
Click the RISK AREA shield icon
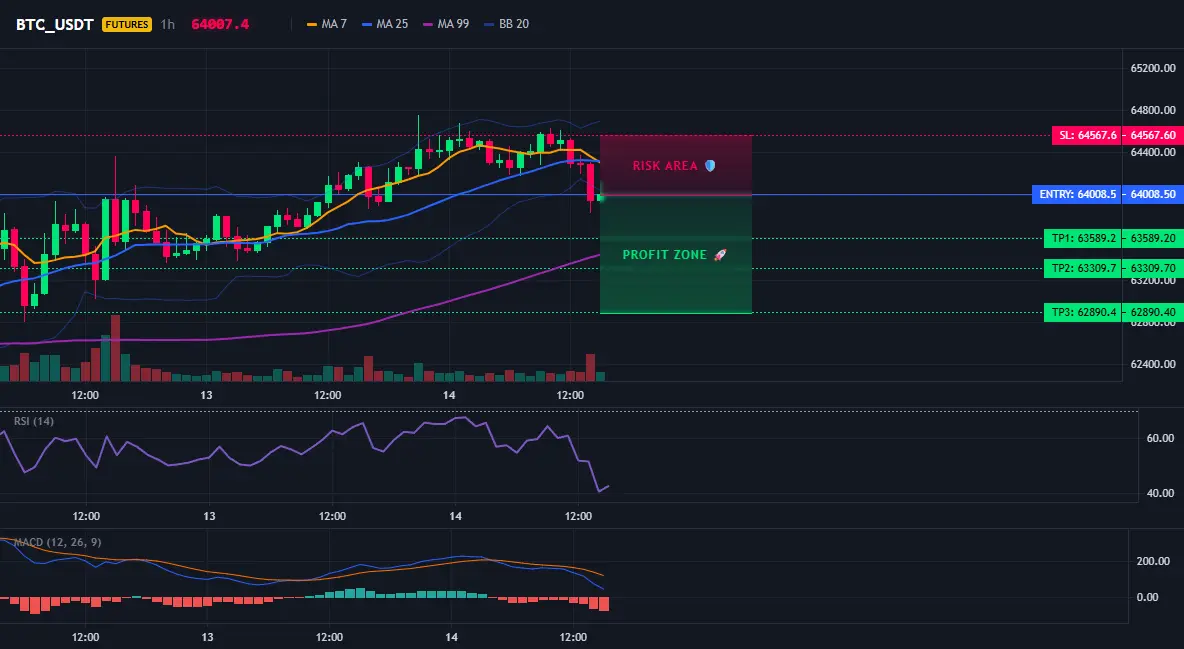point(710,165)
